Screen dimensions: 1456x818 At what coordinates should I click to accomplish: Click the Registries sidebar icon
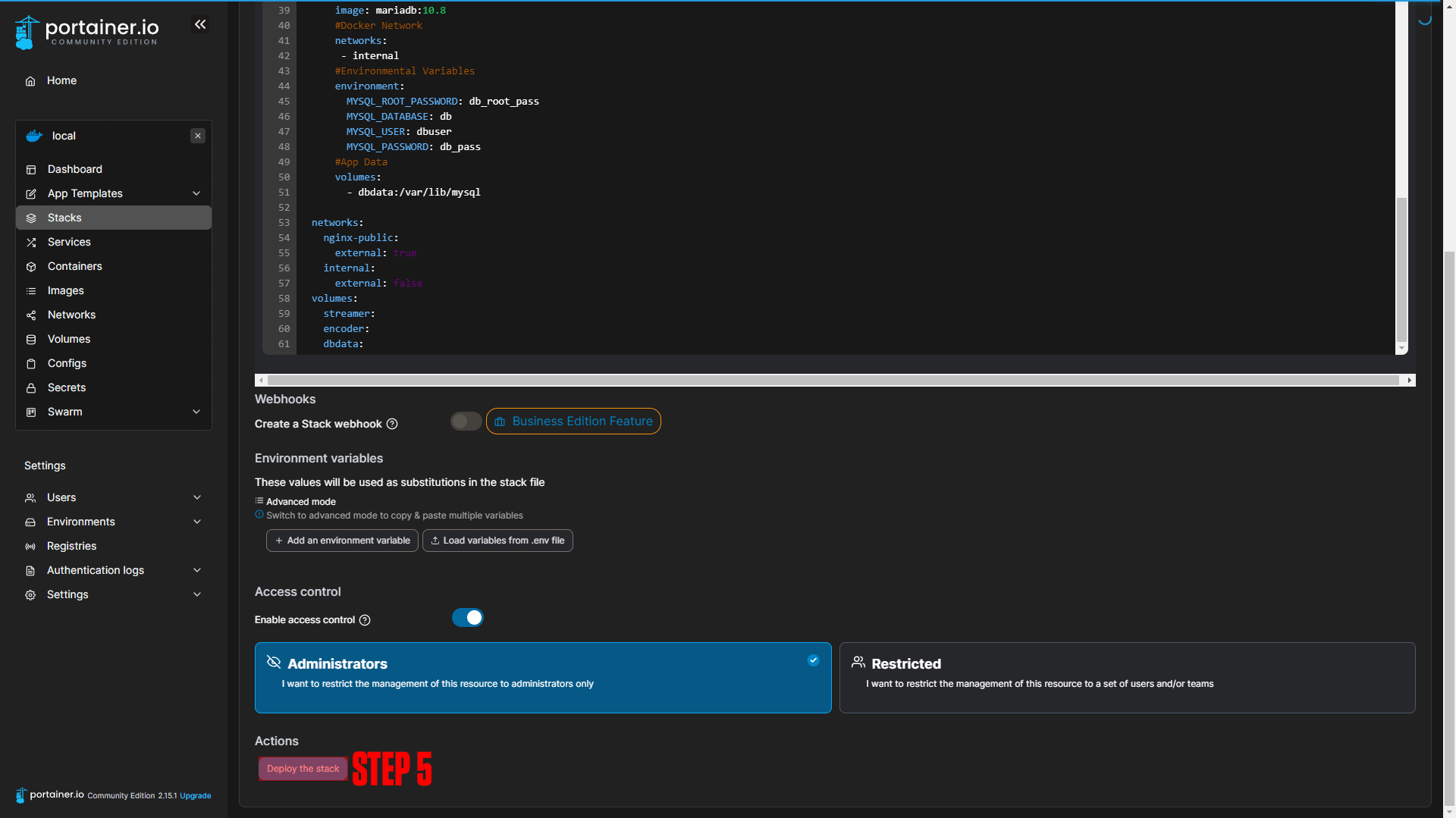(30, 547)
